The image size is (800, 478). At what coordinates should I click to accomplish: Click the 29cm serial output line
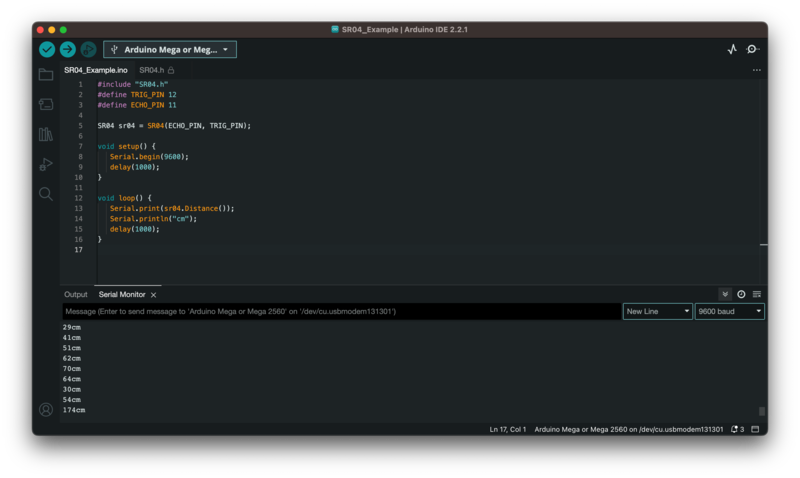tap(71, 327)
